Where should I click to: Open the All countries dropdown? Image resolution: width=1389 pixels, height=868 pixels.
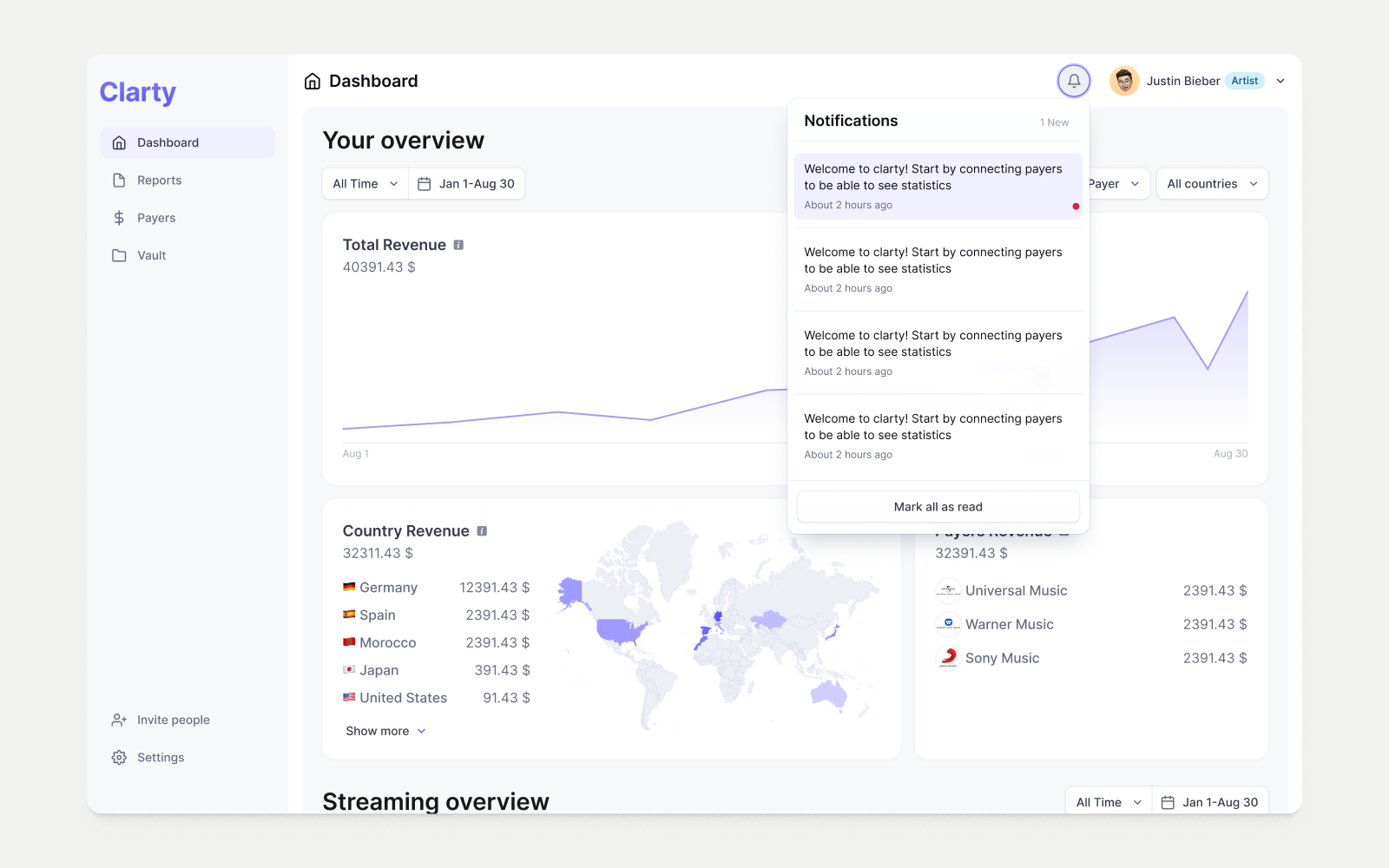pyautogui.click(x=1212, y=184)
